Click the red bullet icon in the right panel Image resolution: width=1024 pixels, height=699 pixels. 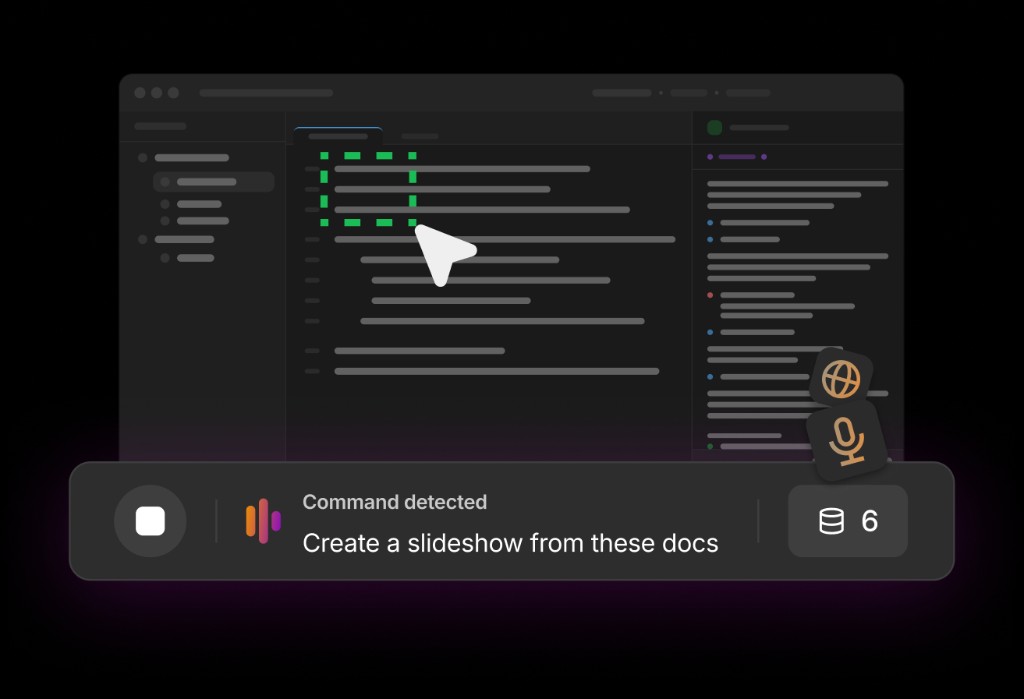click(709, 294)
